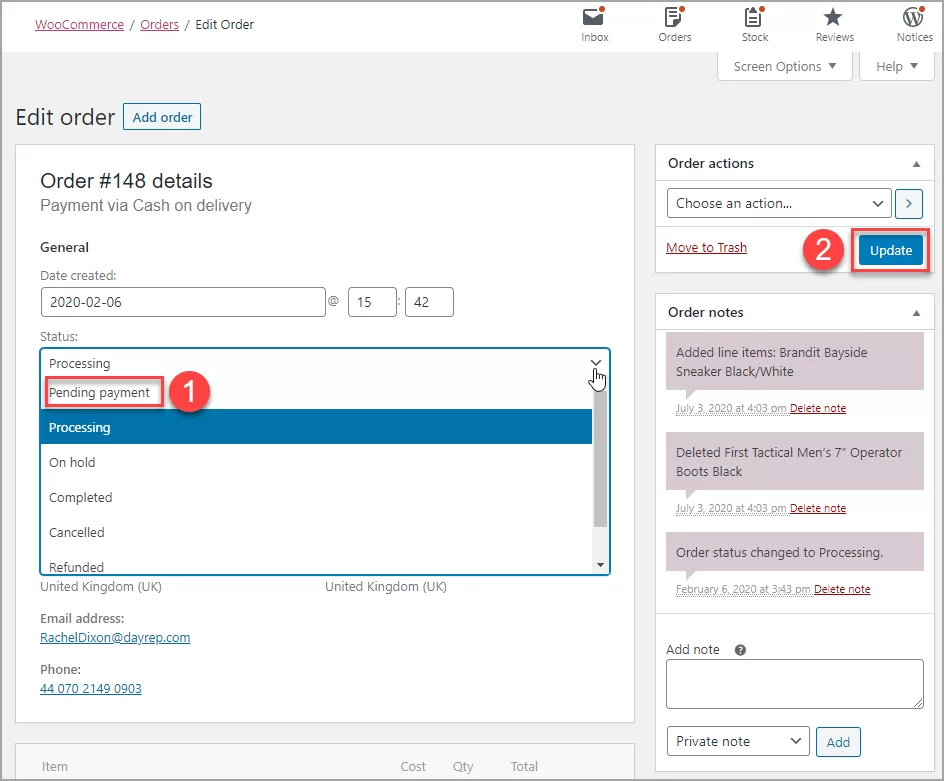Select the Reviews star icon
This screenshot has width=944, height=781.
(833, 18)
